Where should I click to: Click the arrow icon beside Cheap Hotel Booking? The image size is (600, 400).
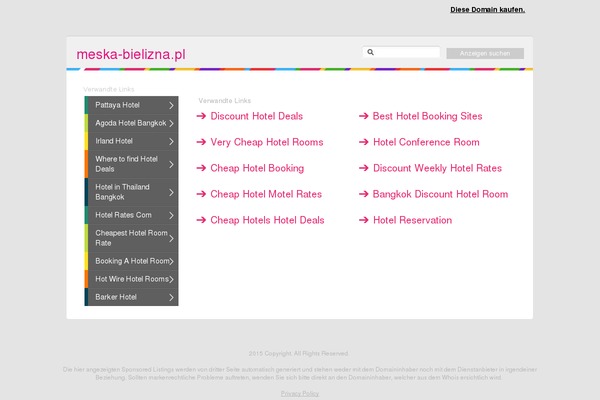click(201, 168)
